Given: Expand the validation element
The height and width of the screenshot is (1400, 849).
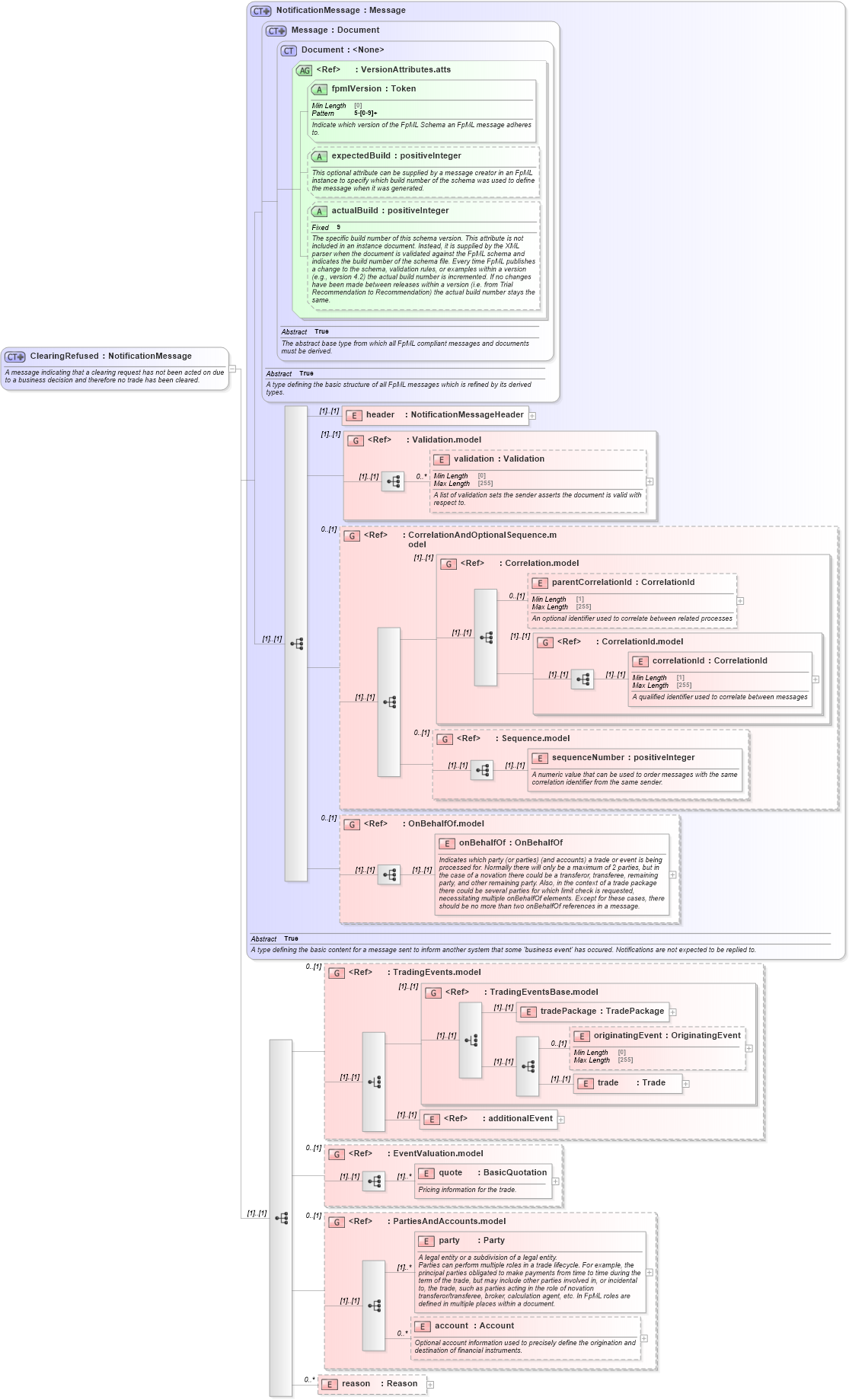Looking at the screenshot, I should 650,481.
